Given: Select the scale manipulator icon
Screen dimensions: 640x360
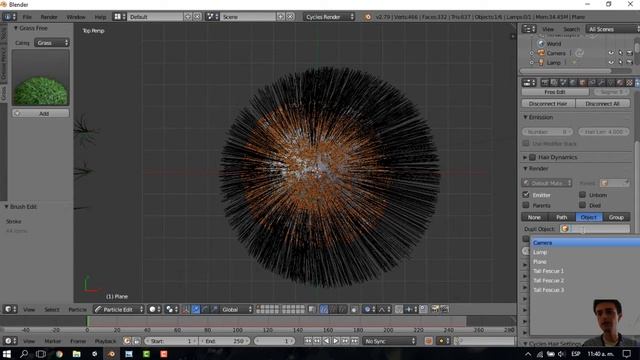Looking at the screenshot, I should coord(215,309).
